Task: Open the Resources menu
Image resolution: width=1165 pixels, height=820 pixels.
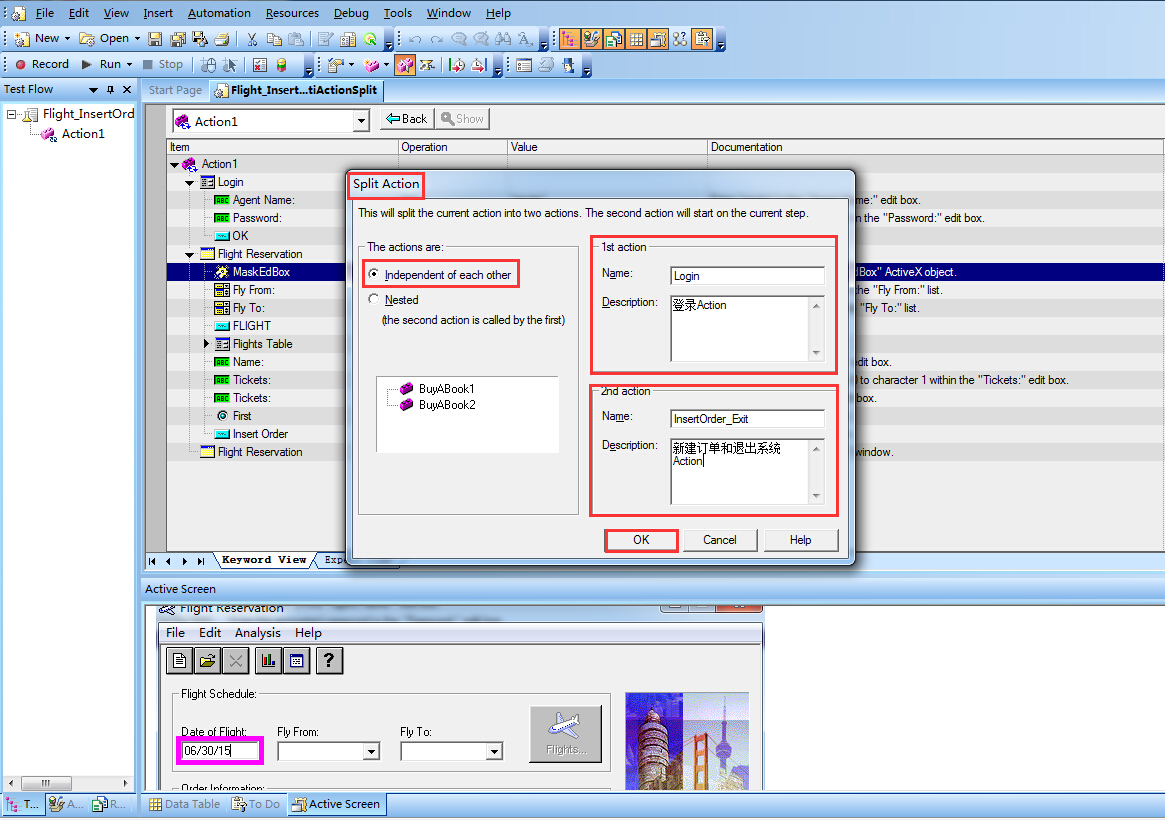Action: (292, 13)
